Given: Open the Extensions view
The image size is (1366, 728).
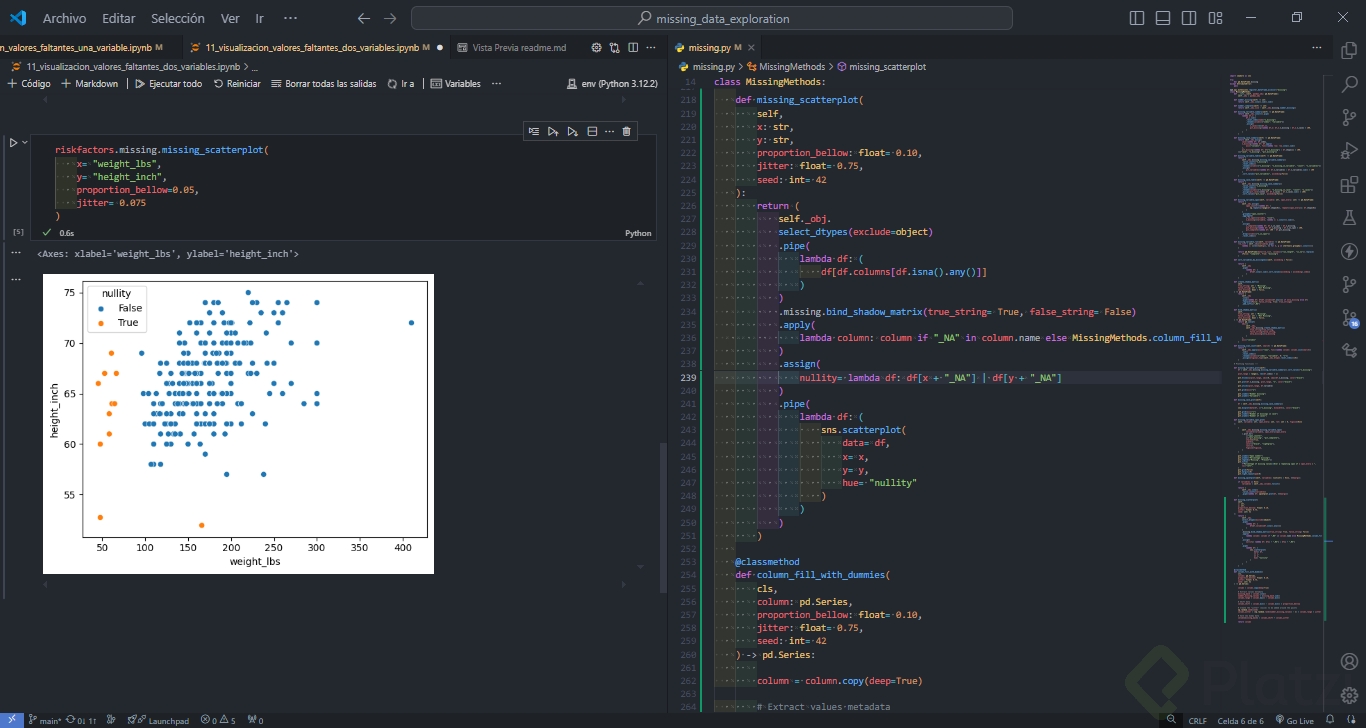Looking at the screenshot, I should [x=1349, y=184].
